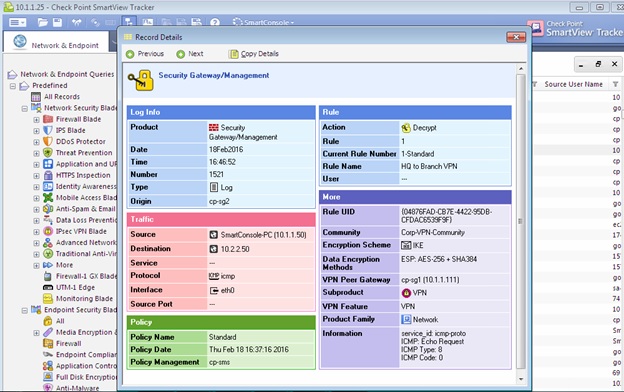Click Source User Name column header

(x=573, y=84)
